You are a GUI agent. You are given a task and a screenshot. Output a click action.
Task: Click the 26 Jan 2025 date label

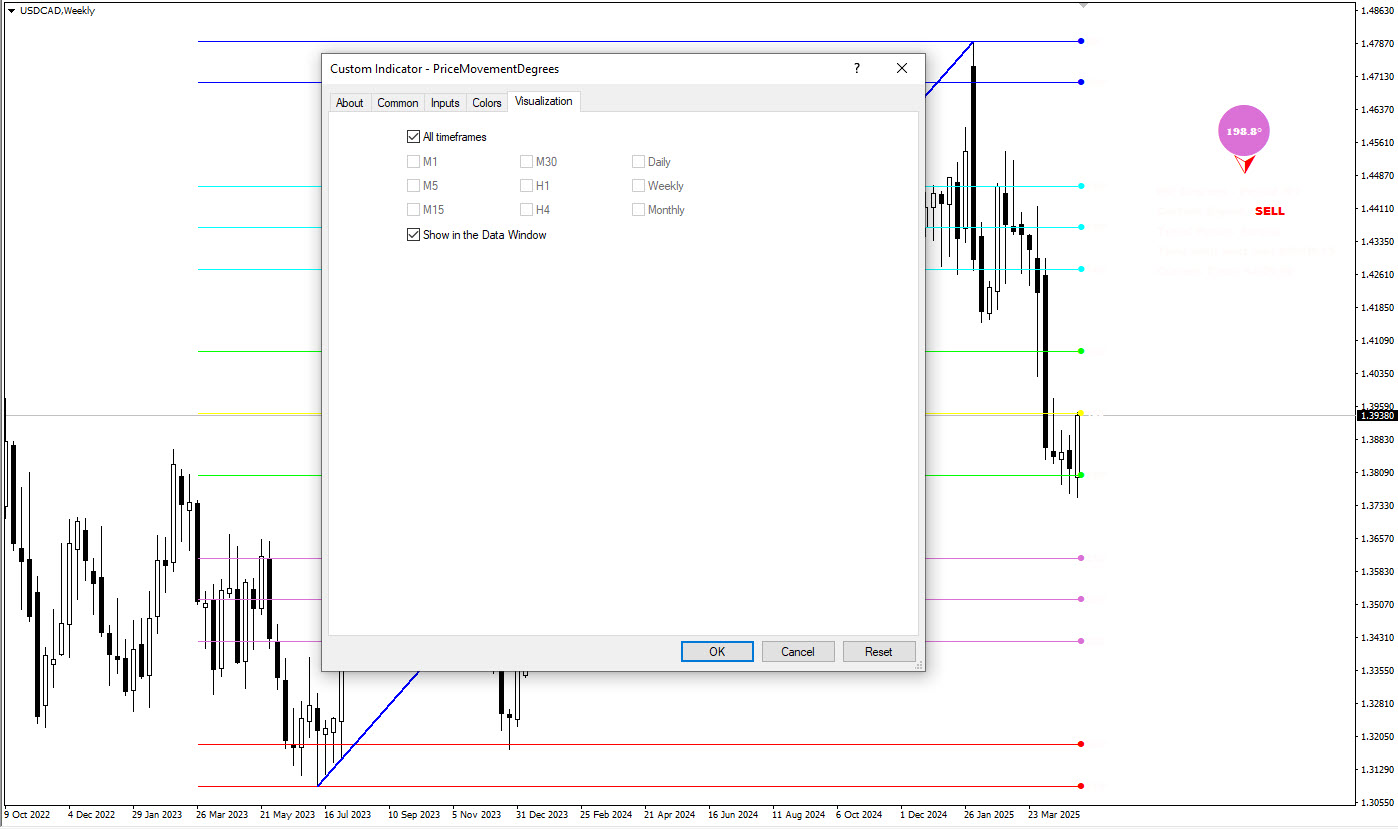990,814
